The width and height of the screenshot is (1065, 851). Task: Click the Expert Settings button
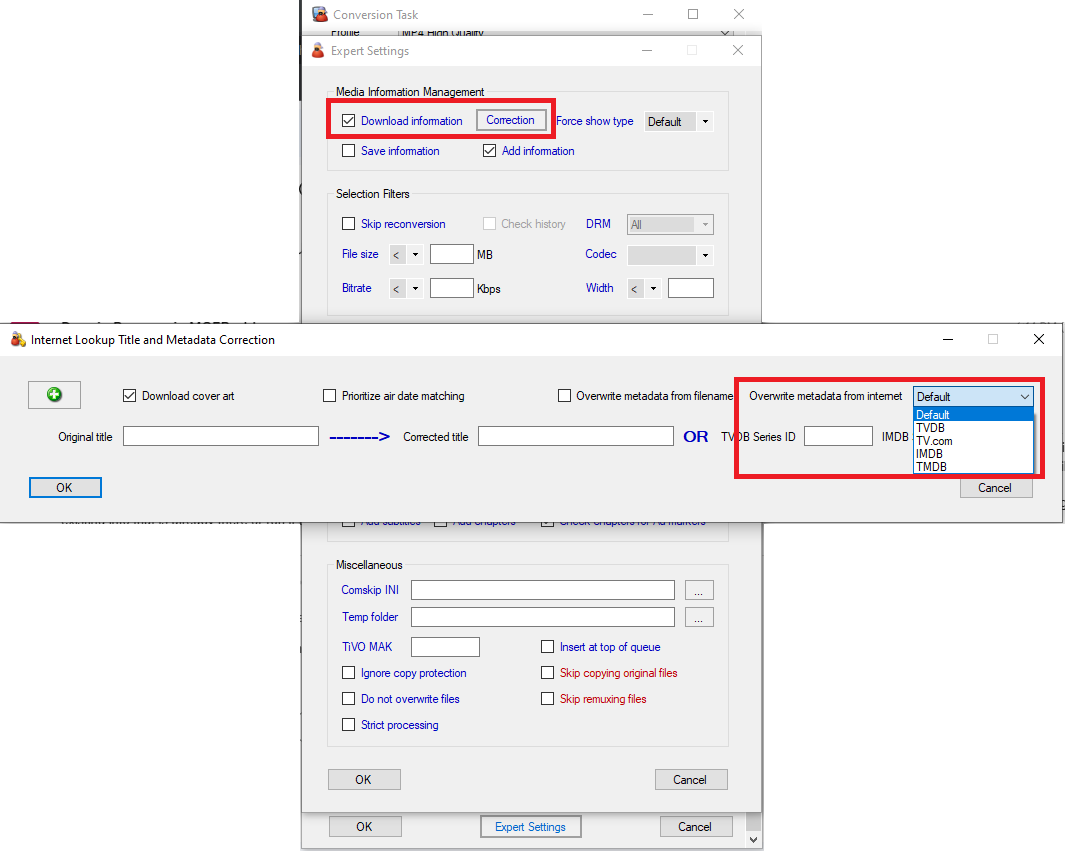[x=530, y=827]
